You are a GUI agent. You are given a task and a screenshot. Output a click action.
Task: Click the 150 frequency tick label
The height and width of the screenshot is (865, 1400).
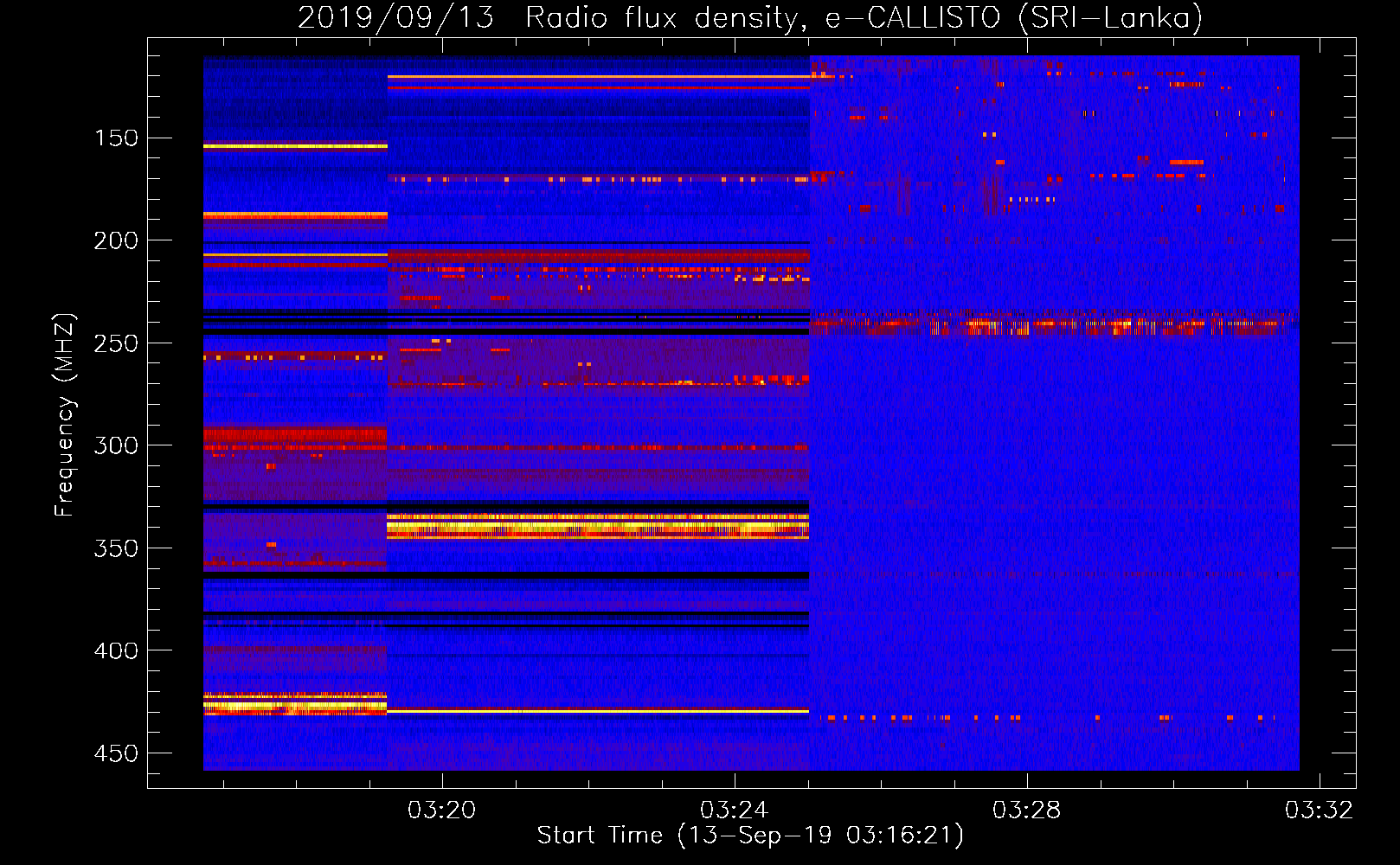[116, 138]
